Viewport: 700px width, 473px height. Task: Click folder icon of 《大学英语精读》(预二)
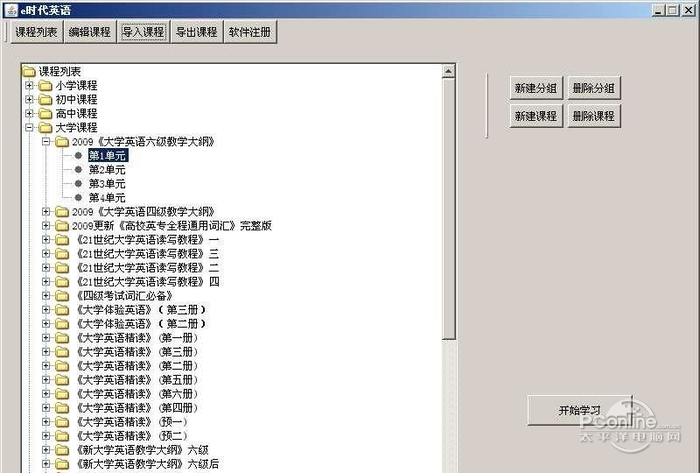(62, 436)
